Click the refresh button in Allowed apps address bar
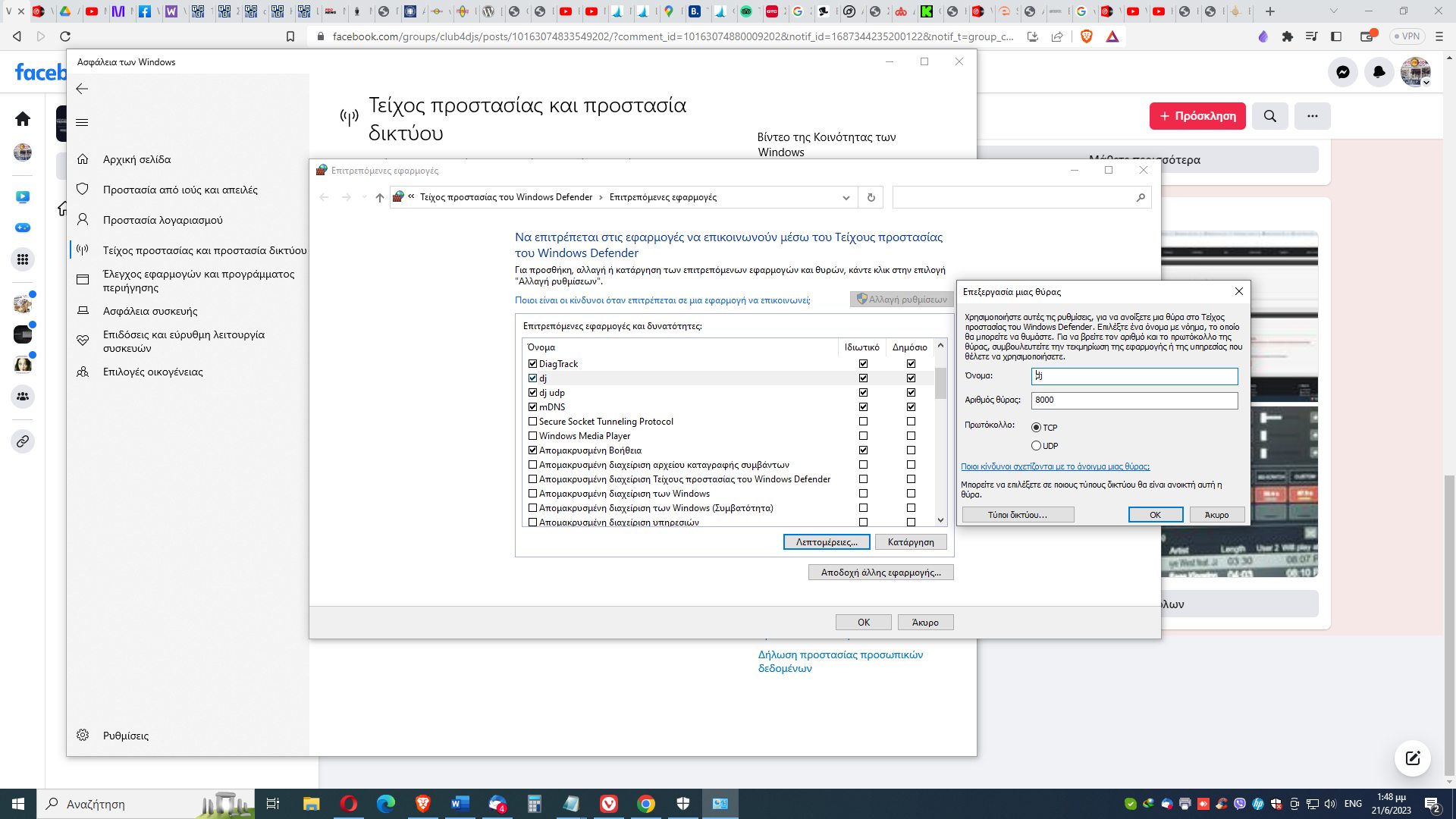1456x819 pixels. tap(871, 197)
